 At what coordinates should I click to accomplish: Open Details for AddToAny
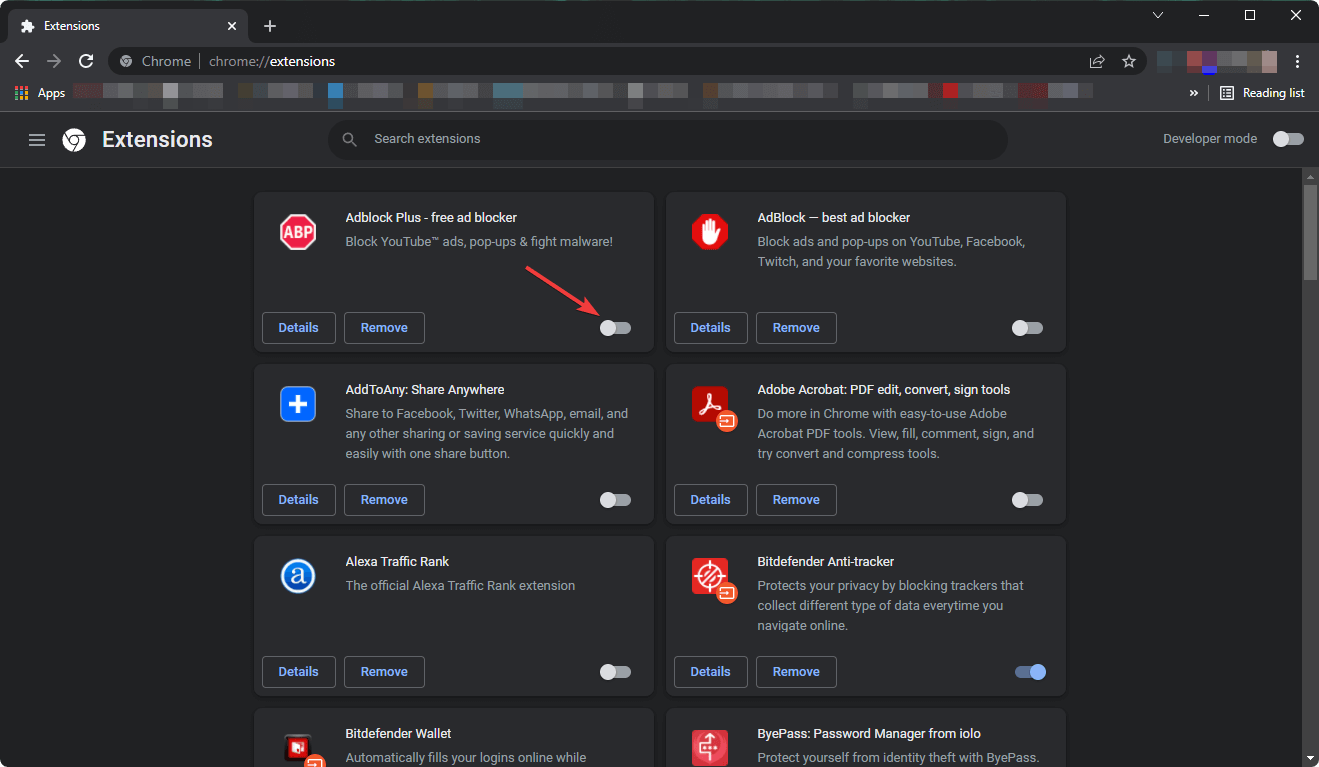tap(298, 500)
